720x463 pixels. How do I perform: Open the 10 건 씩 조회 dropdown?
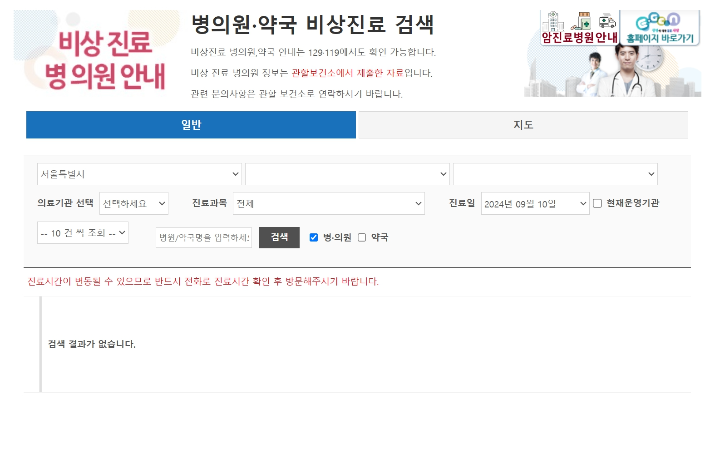83,233
